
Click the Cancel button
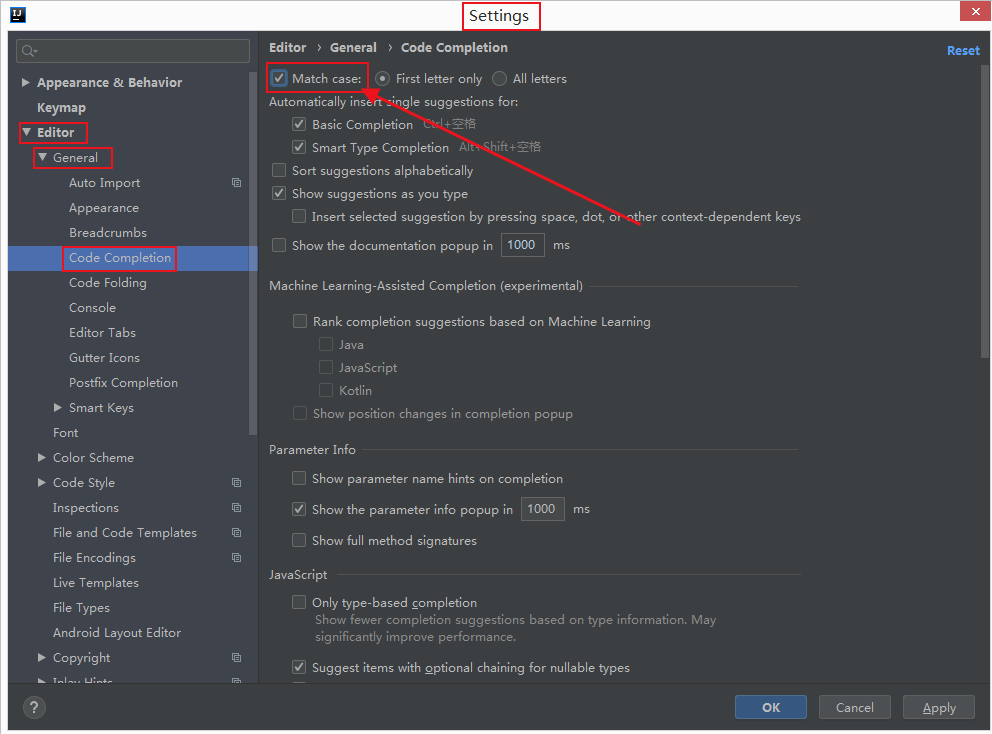[x=855, y=707]
